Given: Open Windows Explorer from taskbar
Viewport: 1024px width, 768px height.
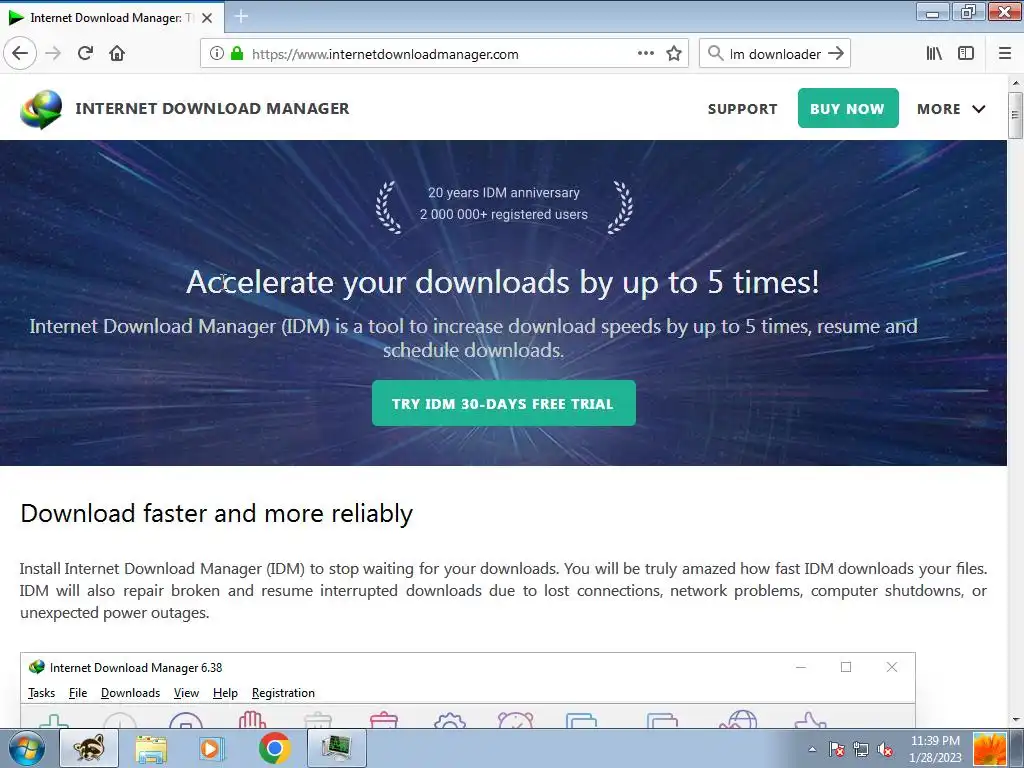Looking at the screenshot, I should [151, 748].
